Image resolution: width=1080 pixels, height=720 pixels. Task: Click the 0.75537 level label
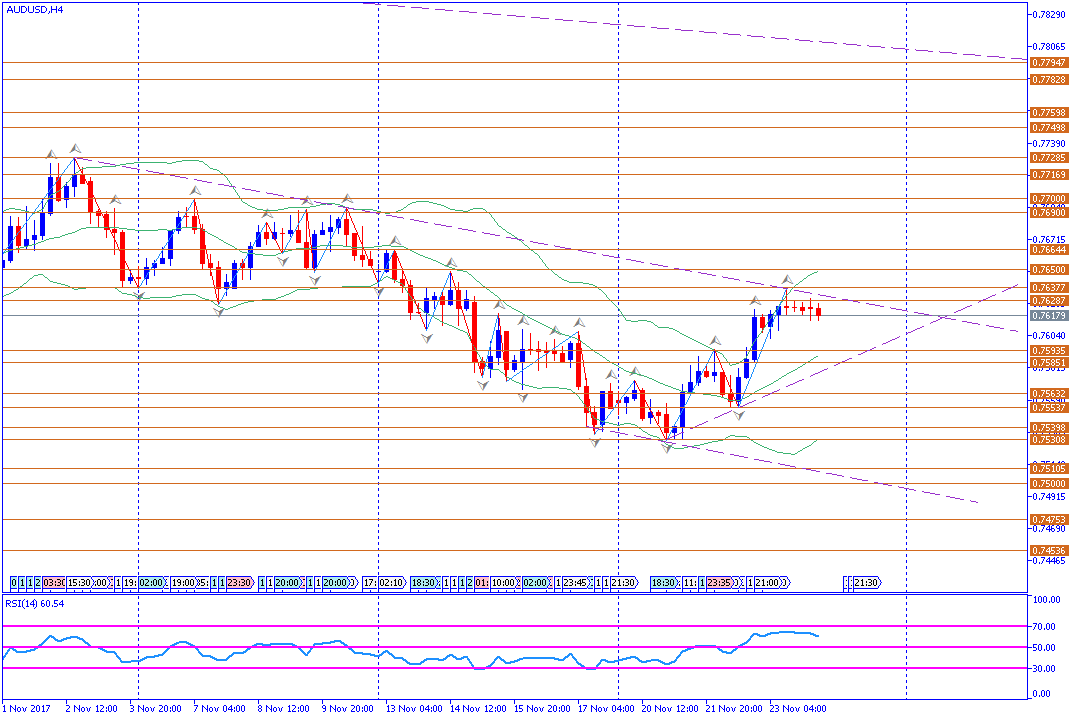coord(1049,408)
